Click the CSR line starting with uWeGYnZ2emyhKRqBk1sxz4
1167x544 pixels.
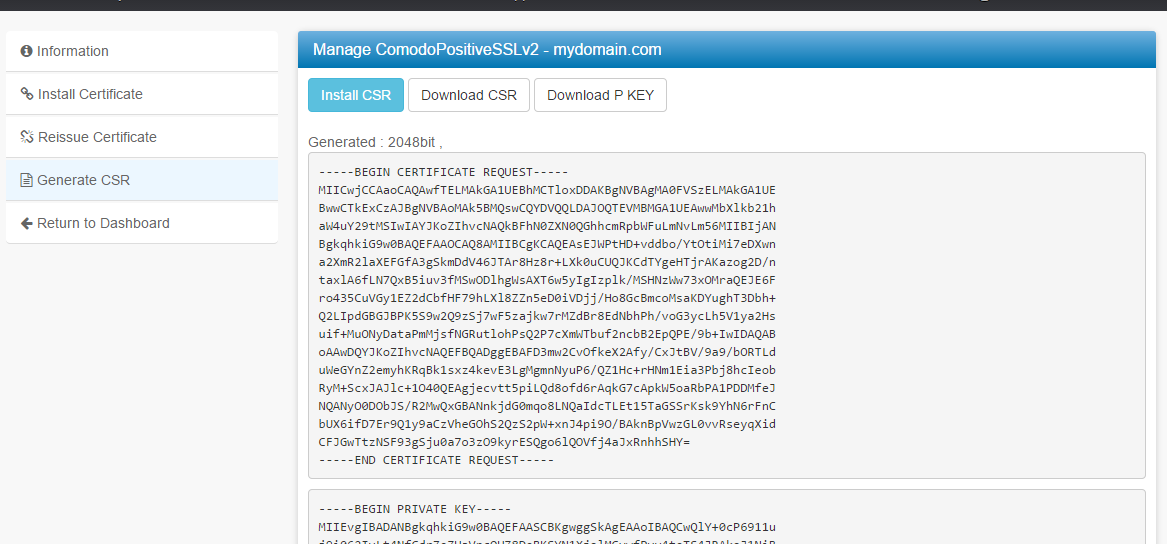coord(547,370)
